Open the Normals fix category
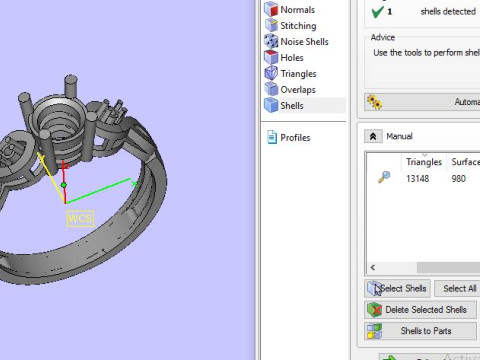This screenshot has width=480, height=360. click(297, 10)
